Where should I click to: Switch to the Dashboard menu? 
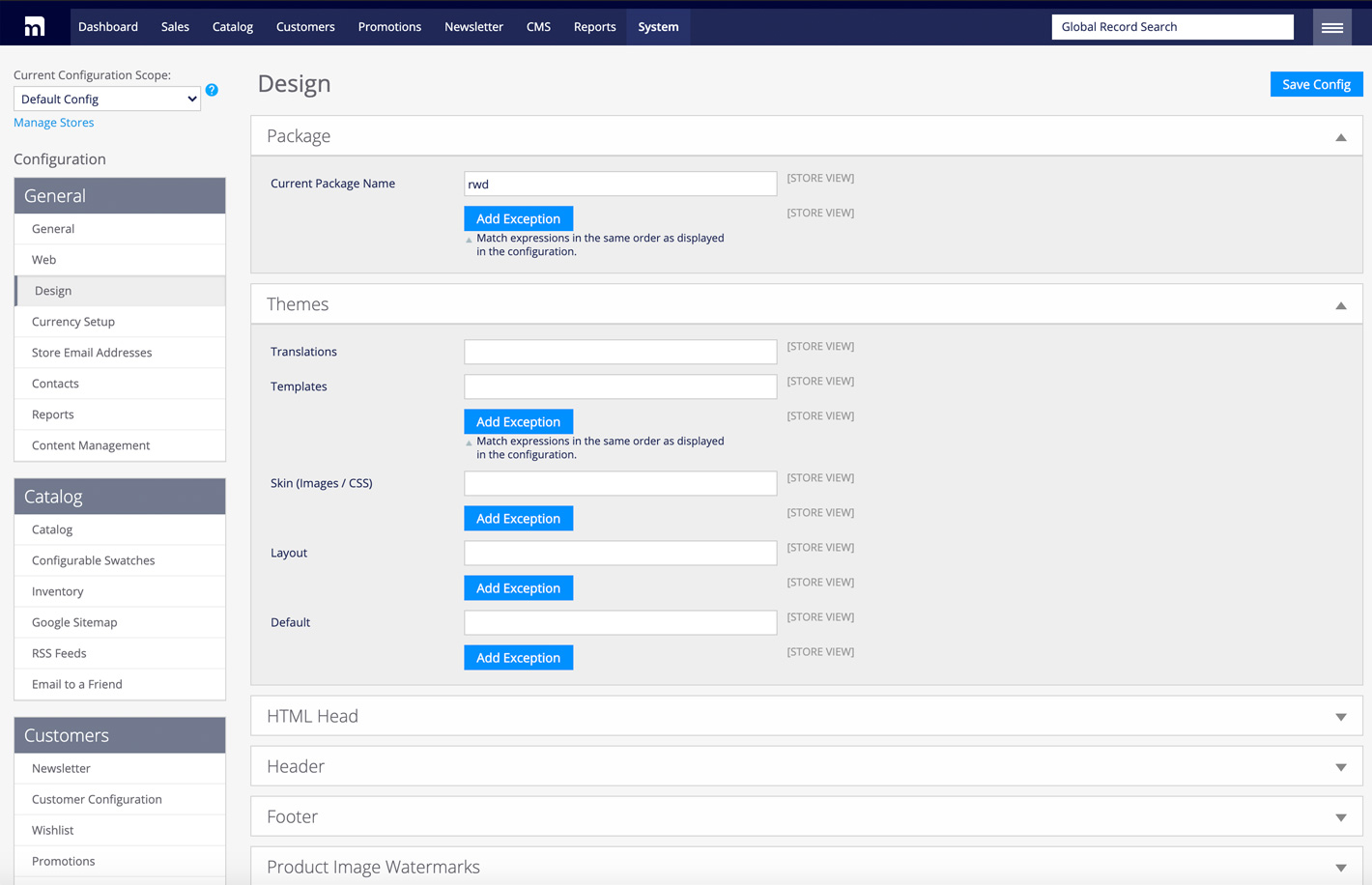pyautogui.click(x=108, y=26)
